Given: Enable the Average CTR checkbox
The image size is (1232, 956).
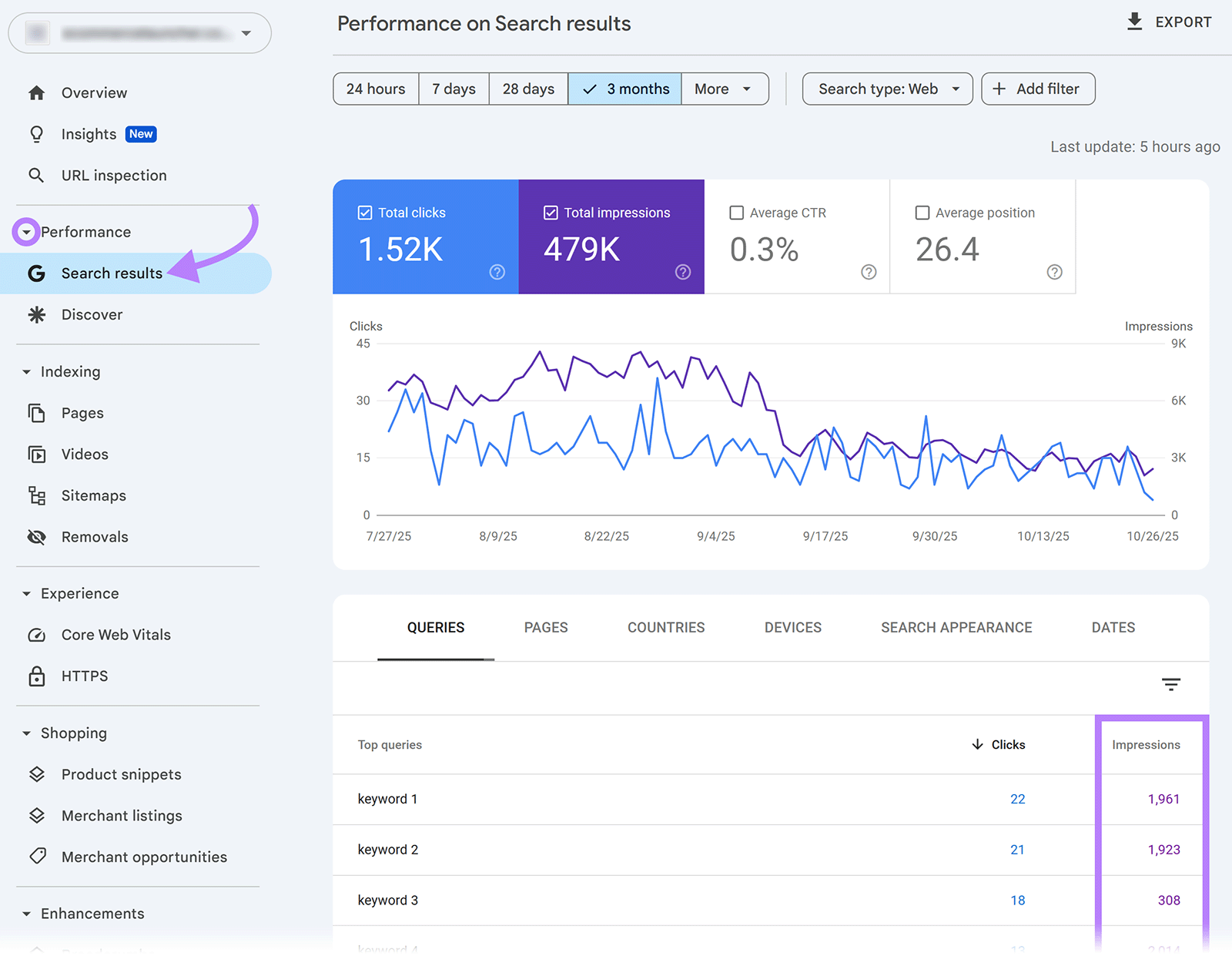Looking at the screenshot, I should pyautogui.click(x=737, y=212).
